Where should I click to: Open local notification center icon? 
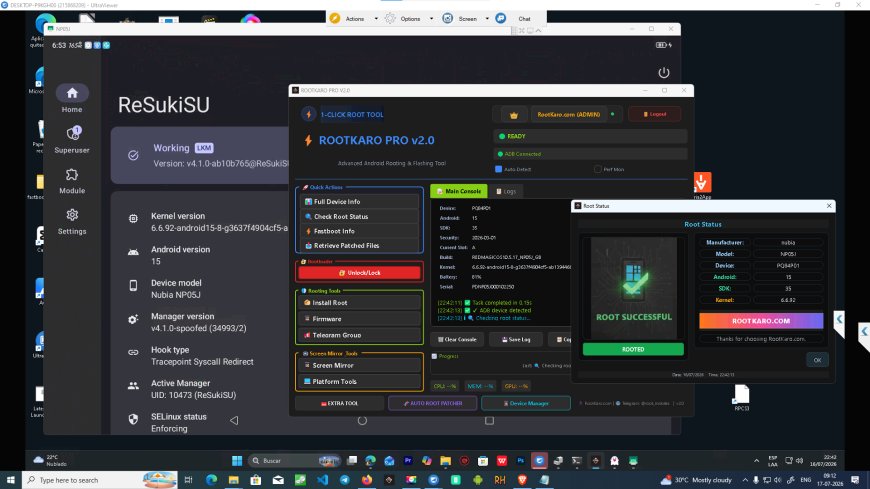pyautogui.click(x=855, y=480)
